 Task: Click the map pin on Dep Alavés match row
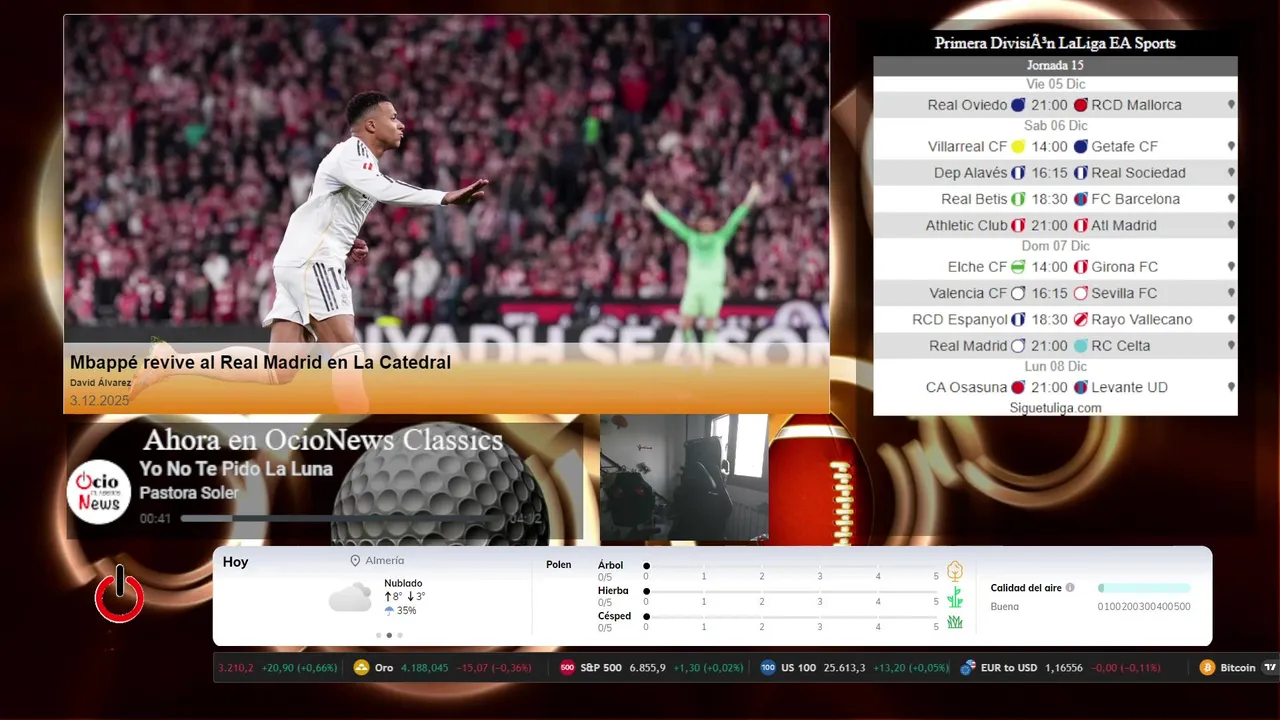[1231, 173]
